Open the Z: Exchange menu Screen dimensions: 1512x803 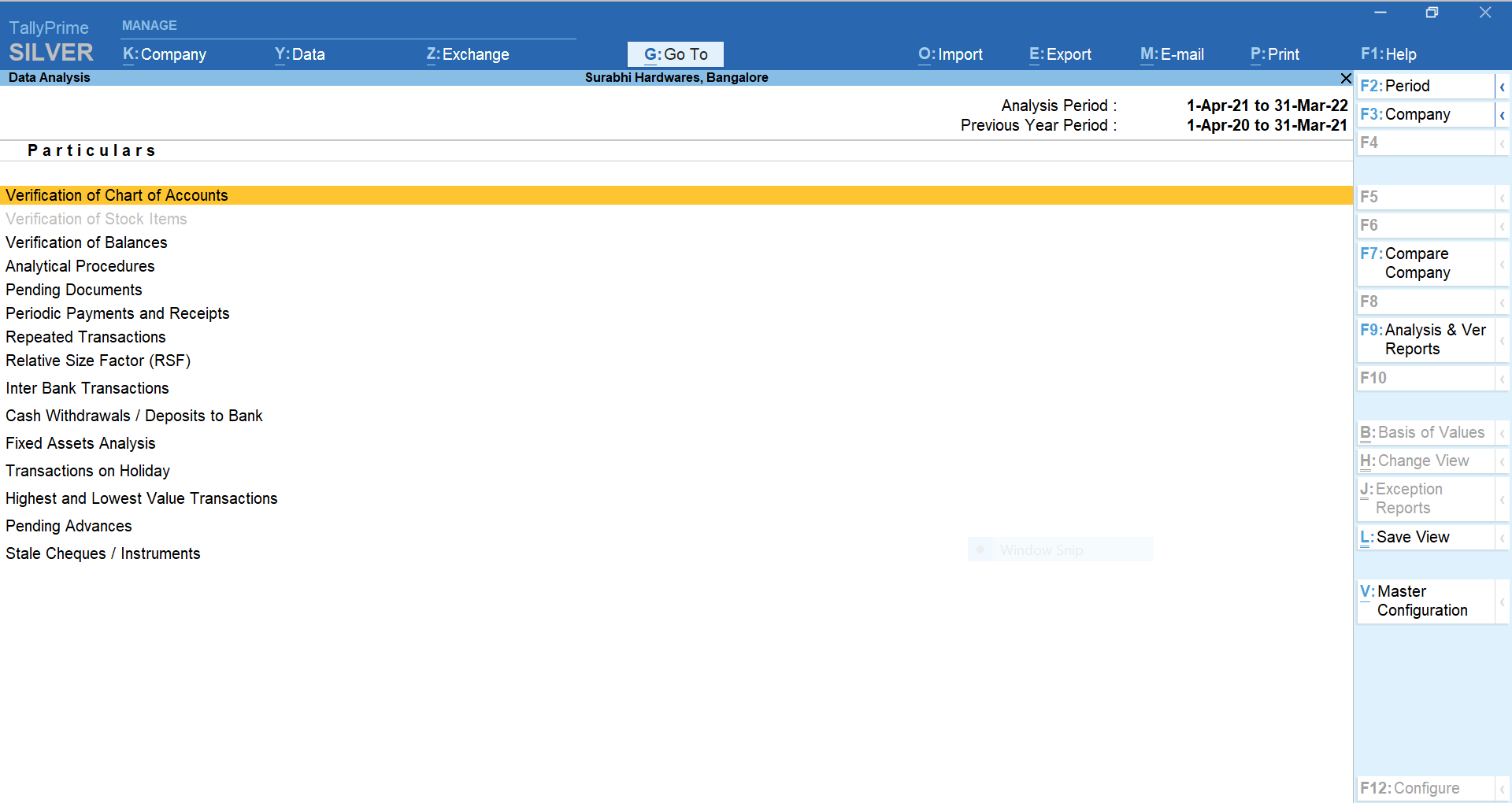coord(468,54)
